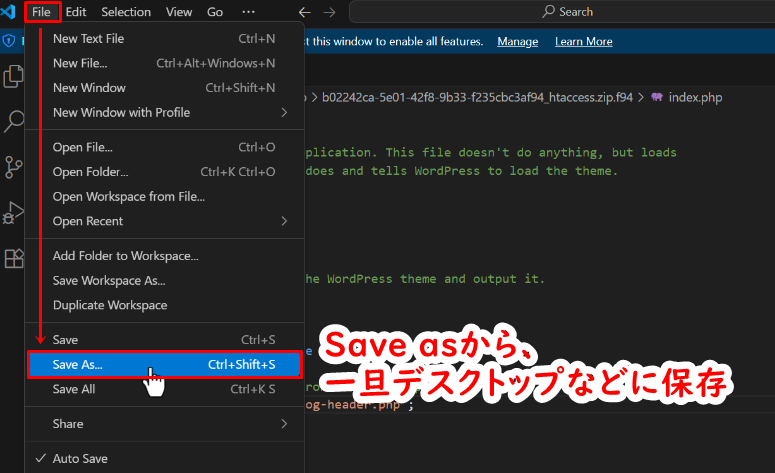Screen dimensions: 775x473
Task: Open the Extensions view in activity bar
Action: click(14, 258)
